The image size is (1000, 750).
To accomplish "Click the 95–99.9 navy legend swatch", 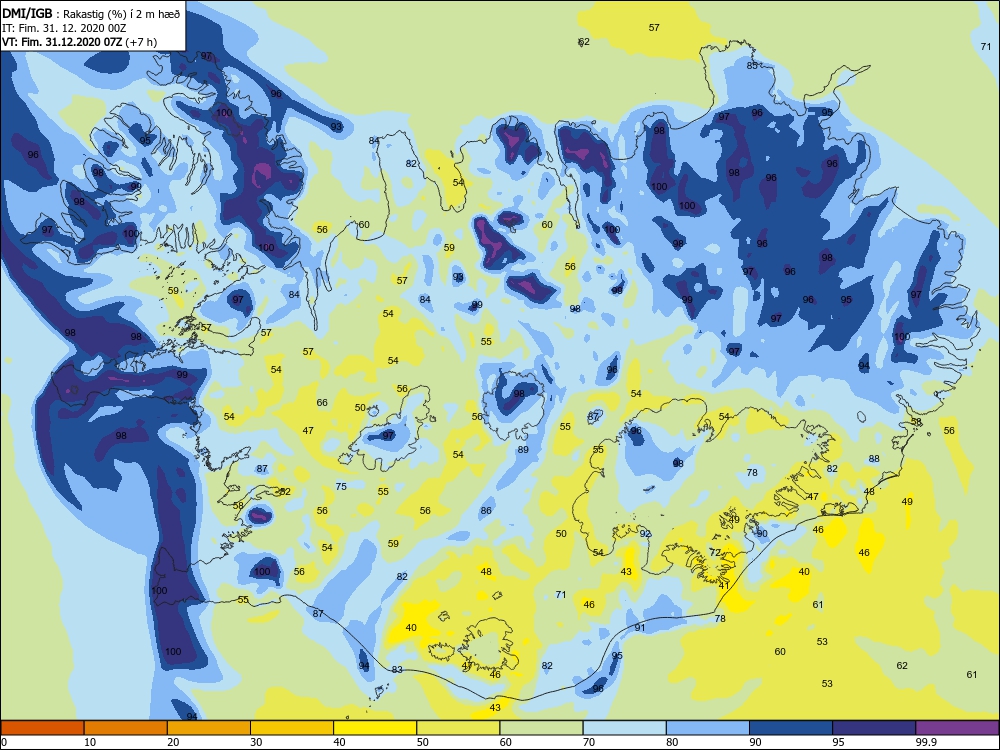I will (874, 728).
